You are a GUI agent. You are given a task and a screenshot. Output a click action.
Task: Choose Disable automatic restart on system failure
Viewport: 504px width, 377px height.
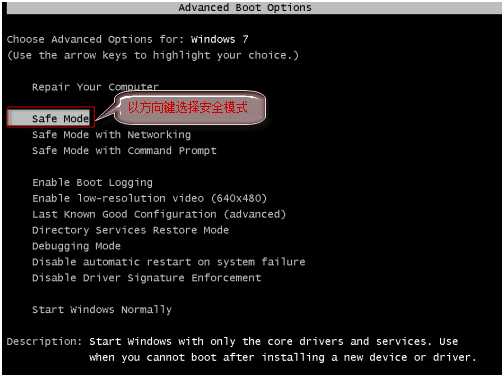click(169, 262)
